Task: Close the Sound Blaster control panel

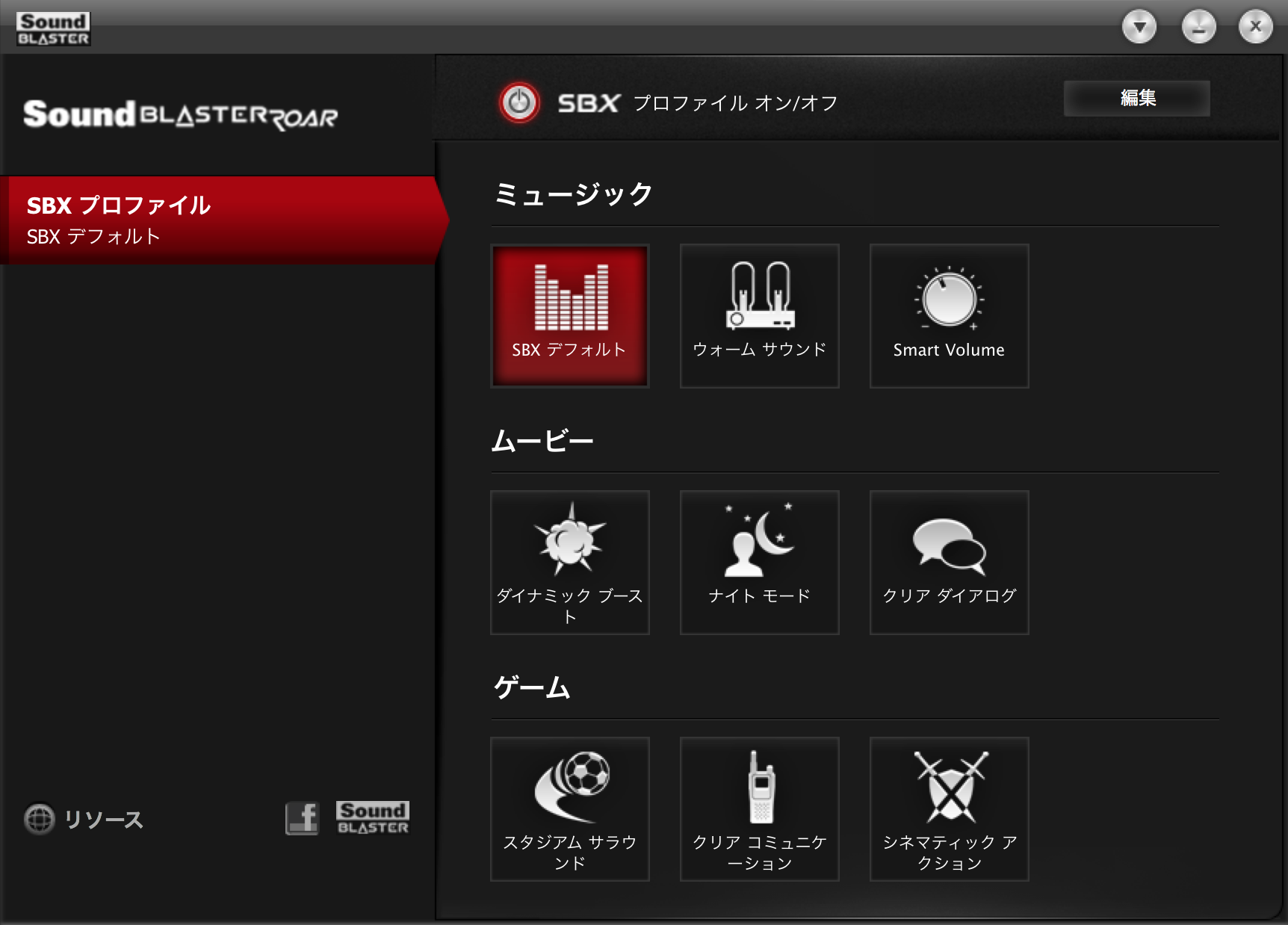Action: coord(1255,28)
